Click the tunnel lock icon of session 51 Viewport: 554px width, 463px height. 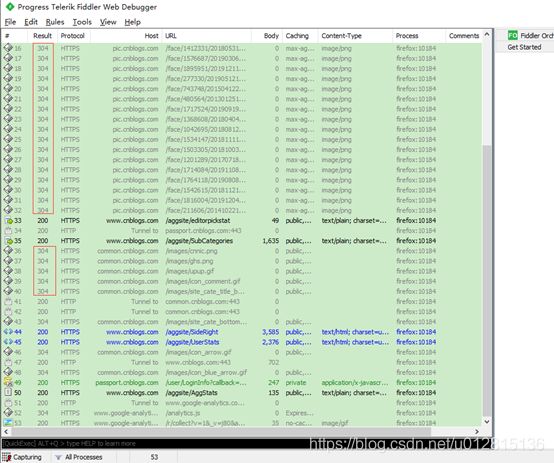pyautogui.click(x=8, y=403)
